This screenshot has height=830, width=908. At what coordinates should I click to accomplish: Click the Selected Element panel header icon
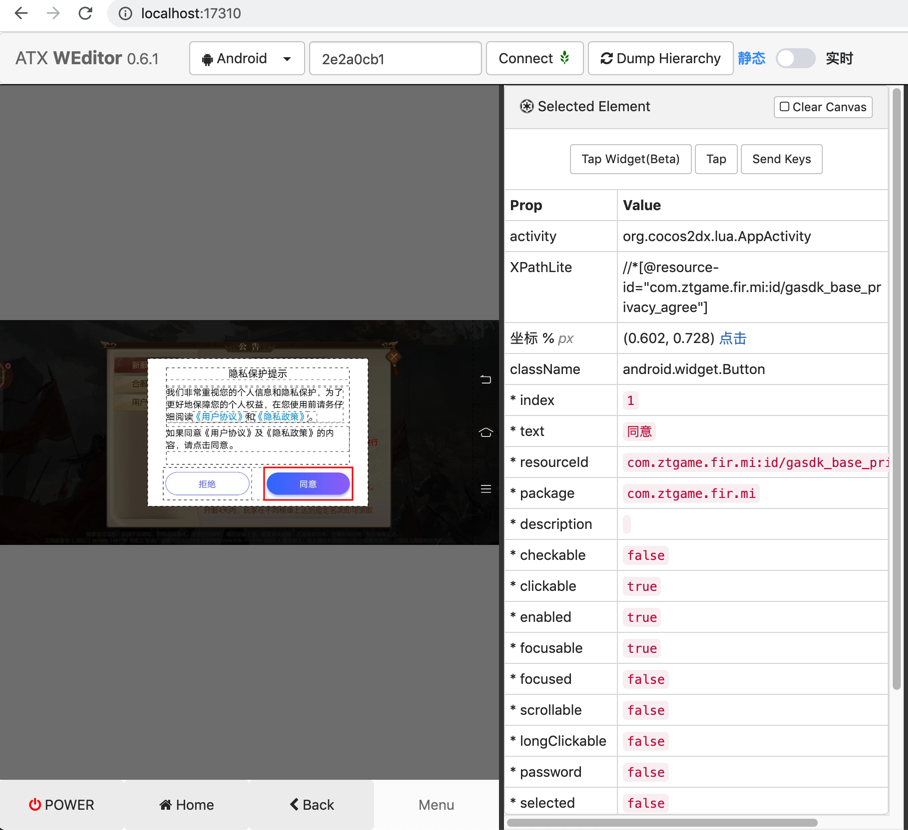(x=526, y=107)
